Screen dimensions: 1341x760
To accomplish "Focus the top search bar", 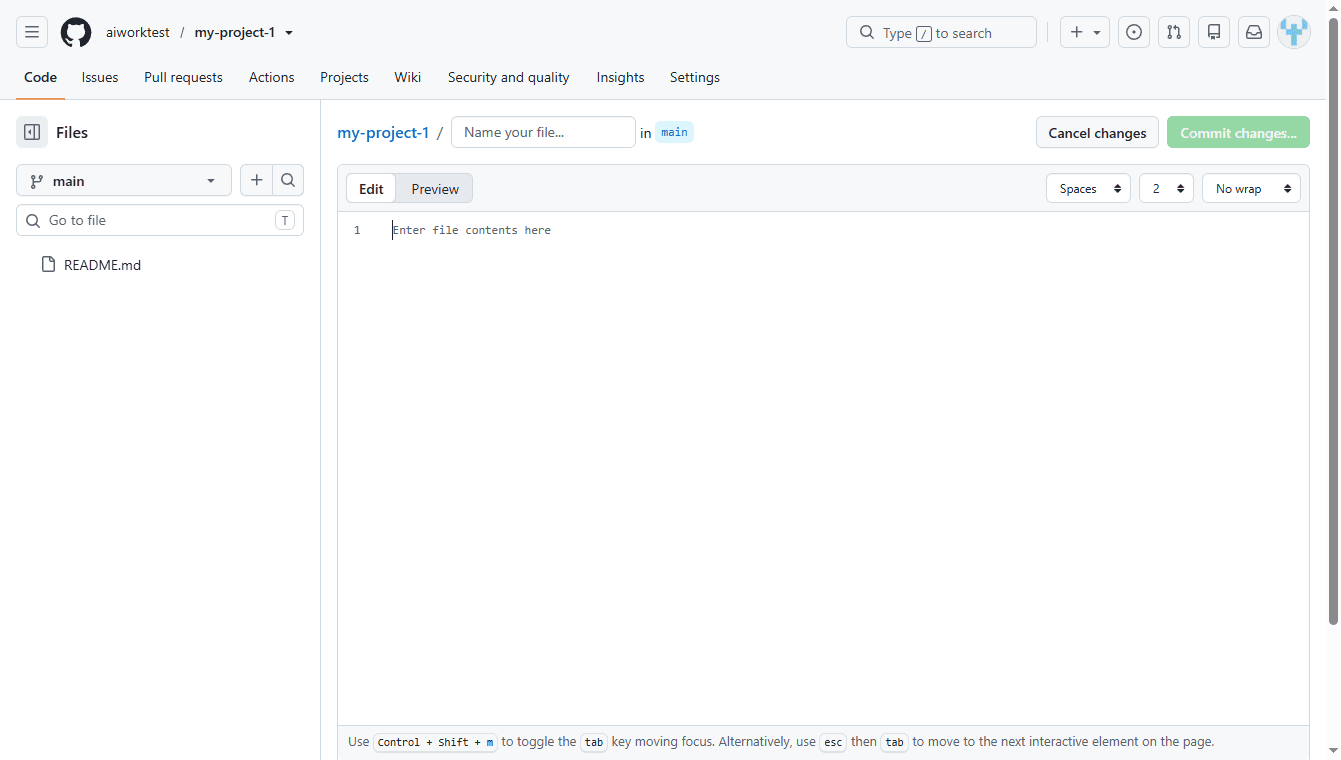I will 941,32.
